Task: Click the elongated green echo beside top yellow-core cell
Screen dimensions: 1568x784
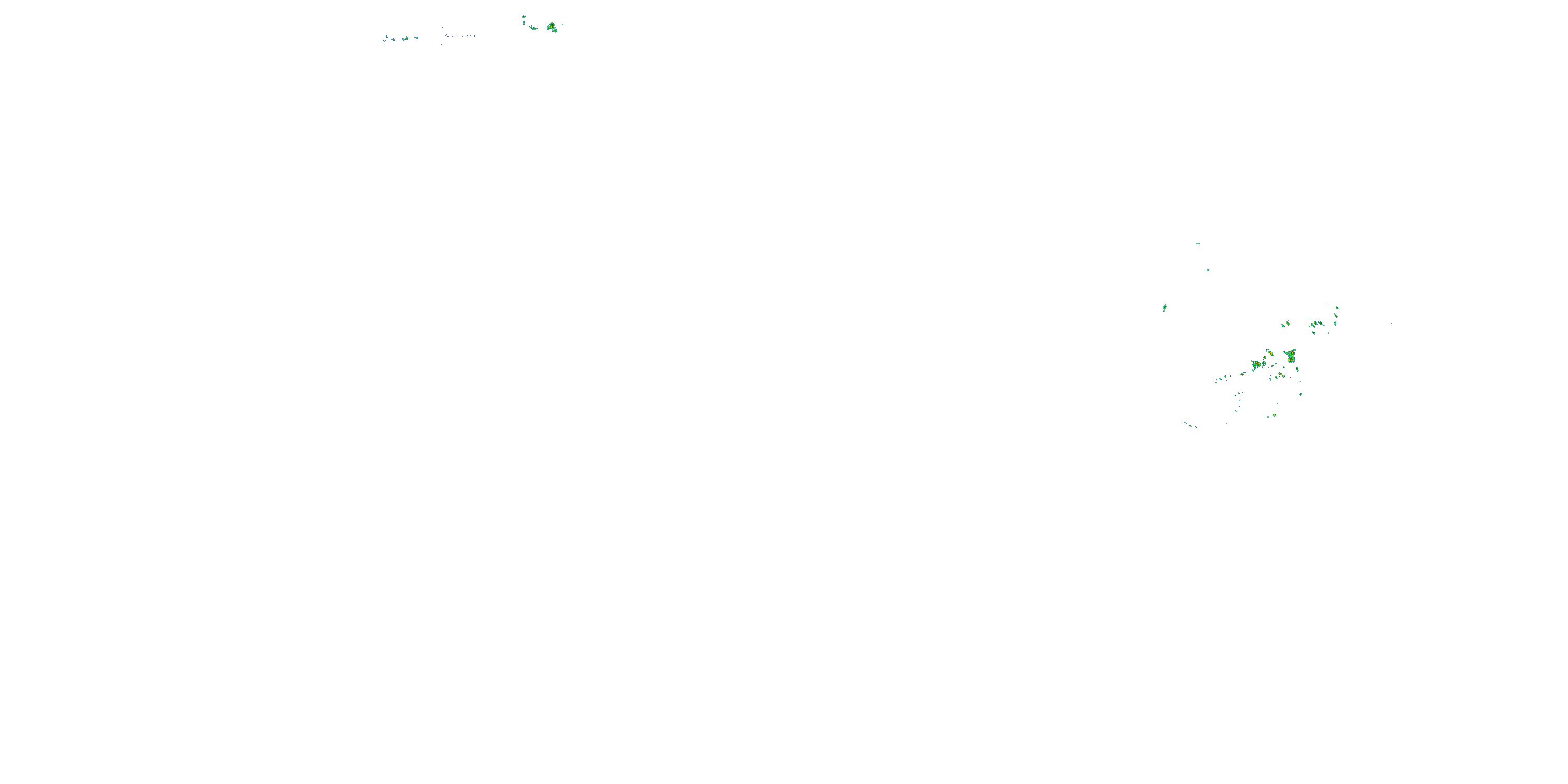Action: pyautogui.click(x=535, y=29)
